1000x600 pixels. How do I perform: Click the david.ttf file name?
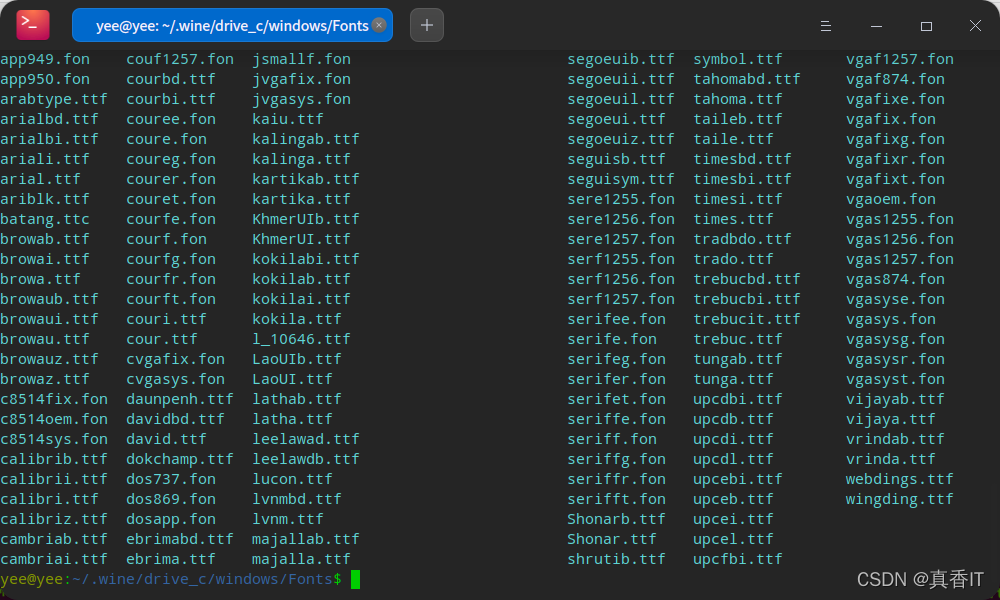(166, 439)
